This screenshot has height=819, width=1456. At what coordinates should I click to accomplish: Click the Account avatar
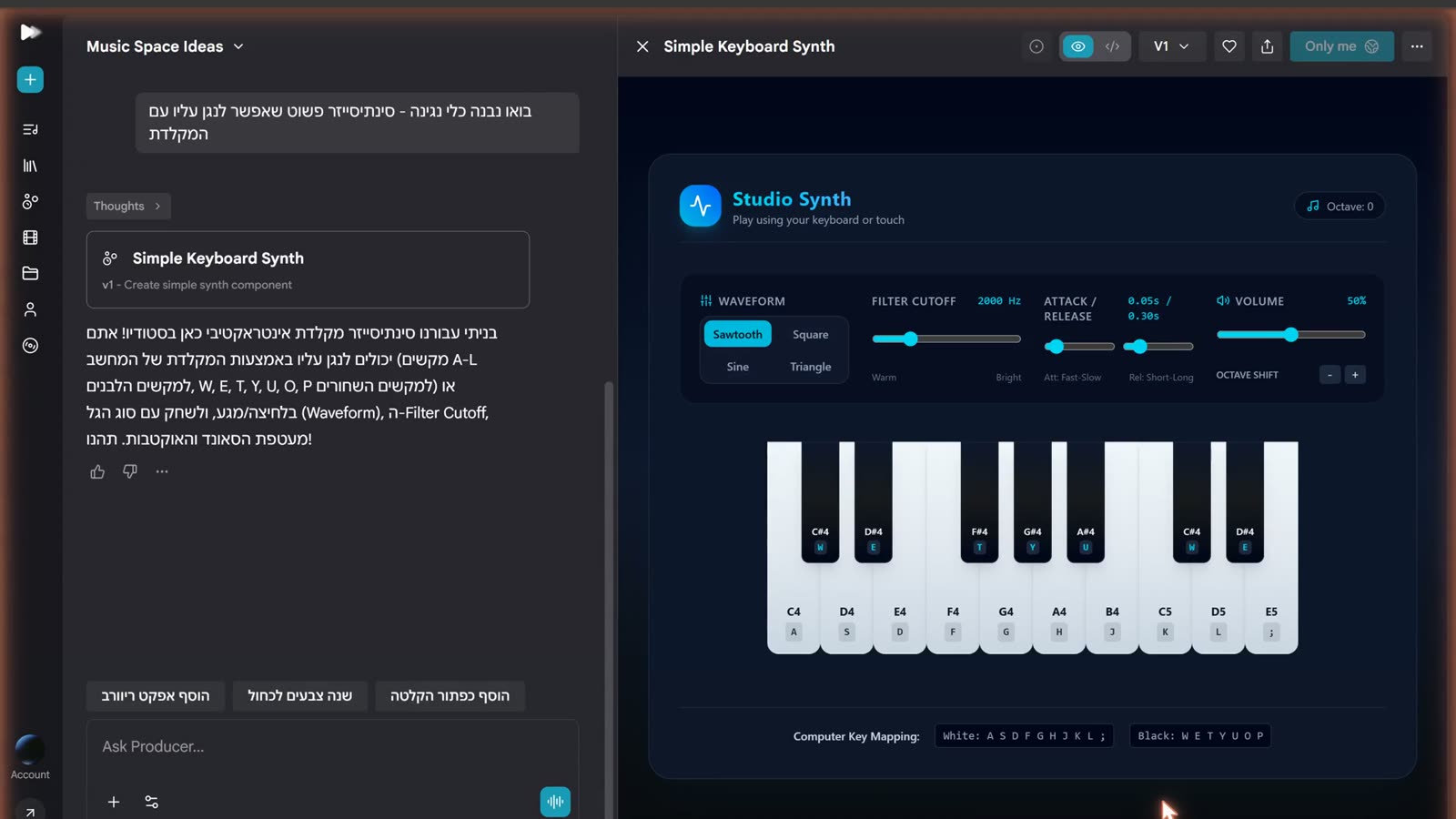(x=30, y=749)
